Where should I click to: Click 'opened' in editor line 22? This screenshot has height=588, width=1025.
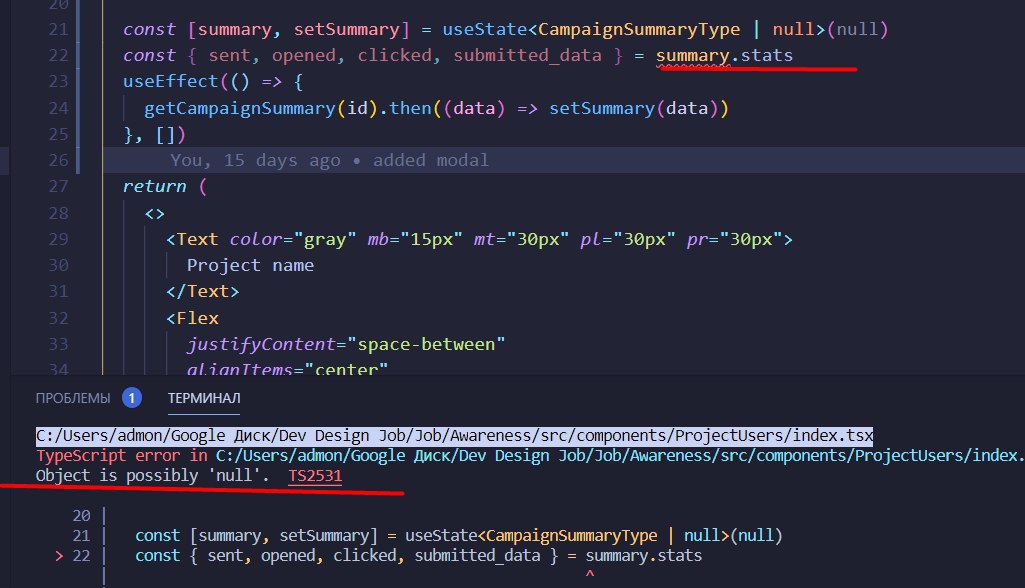point(304,56)
